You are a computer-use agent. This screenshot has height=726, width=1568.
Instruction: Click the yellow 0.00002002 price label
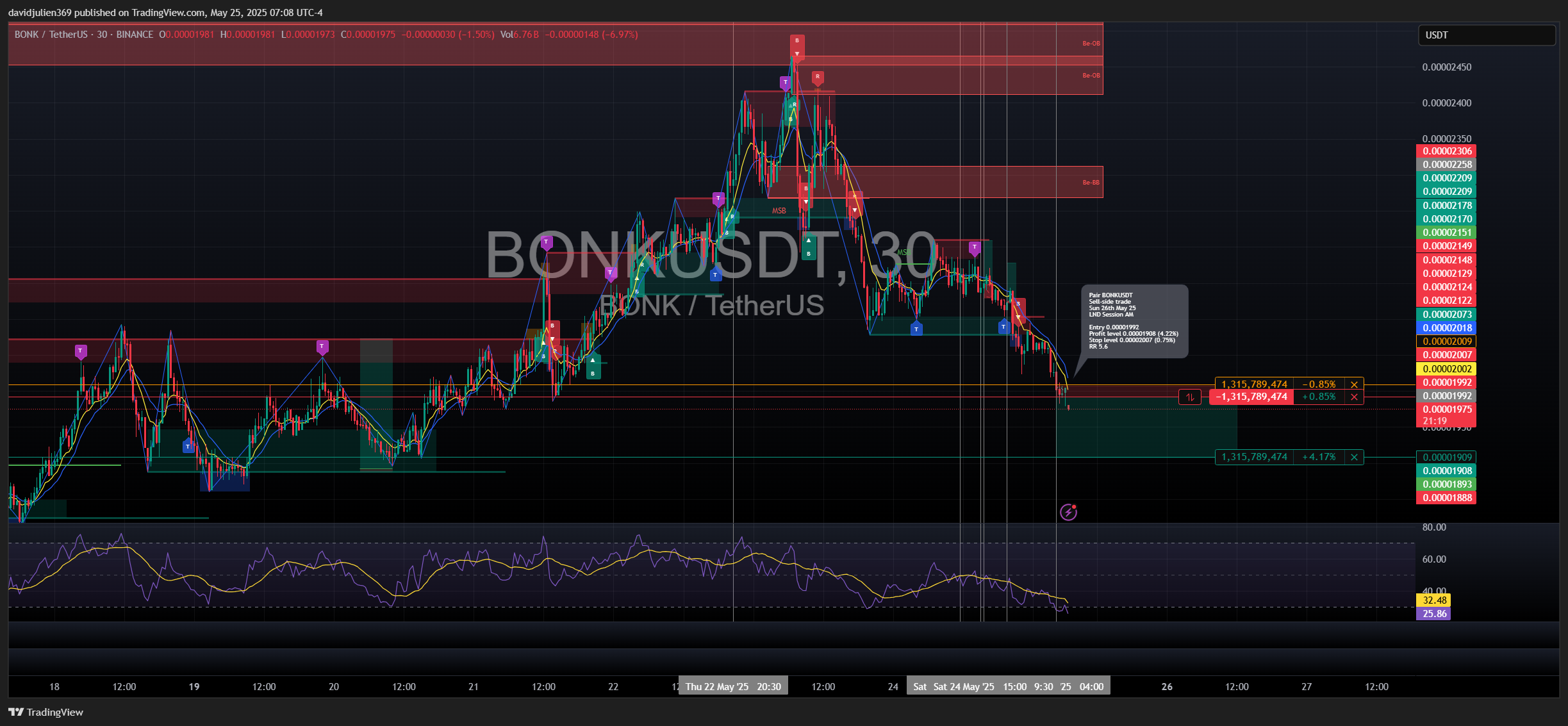(x=1446, y=369)
